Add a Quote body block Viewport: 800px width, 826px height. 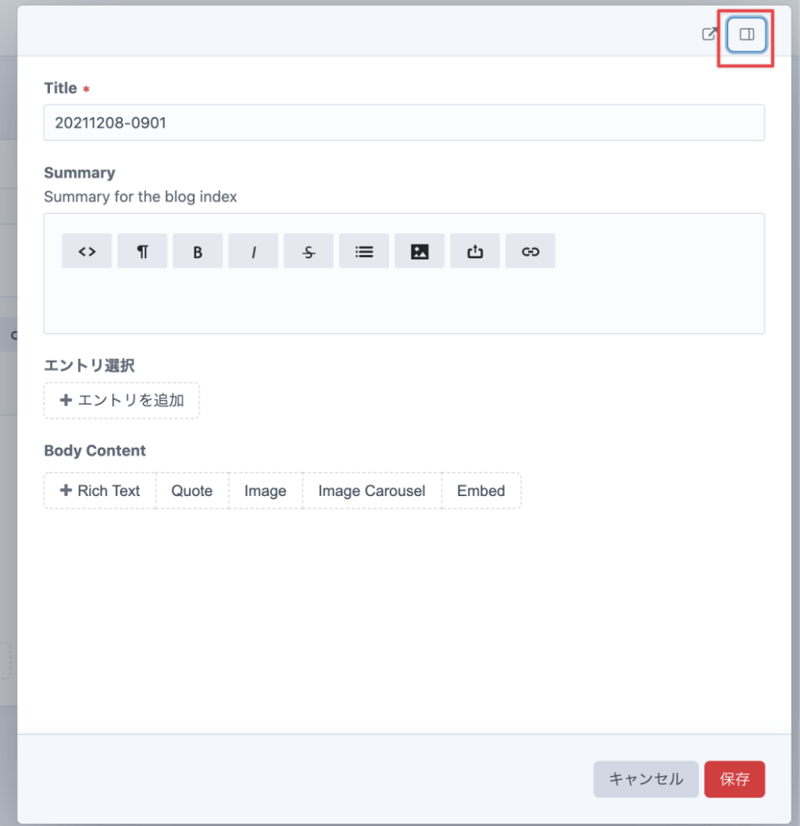192,491
